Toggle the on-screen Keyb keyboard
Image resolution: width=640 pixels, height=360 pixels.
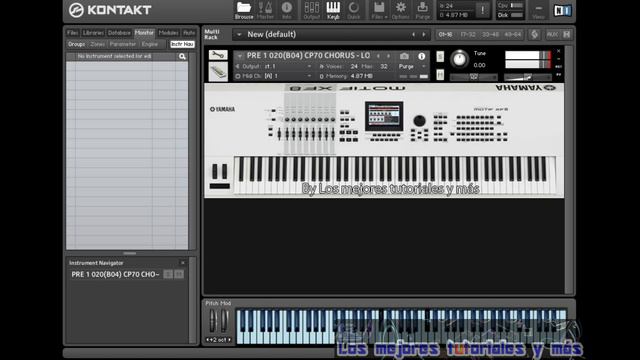pyautogui.click(x=333, y=10)
